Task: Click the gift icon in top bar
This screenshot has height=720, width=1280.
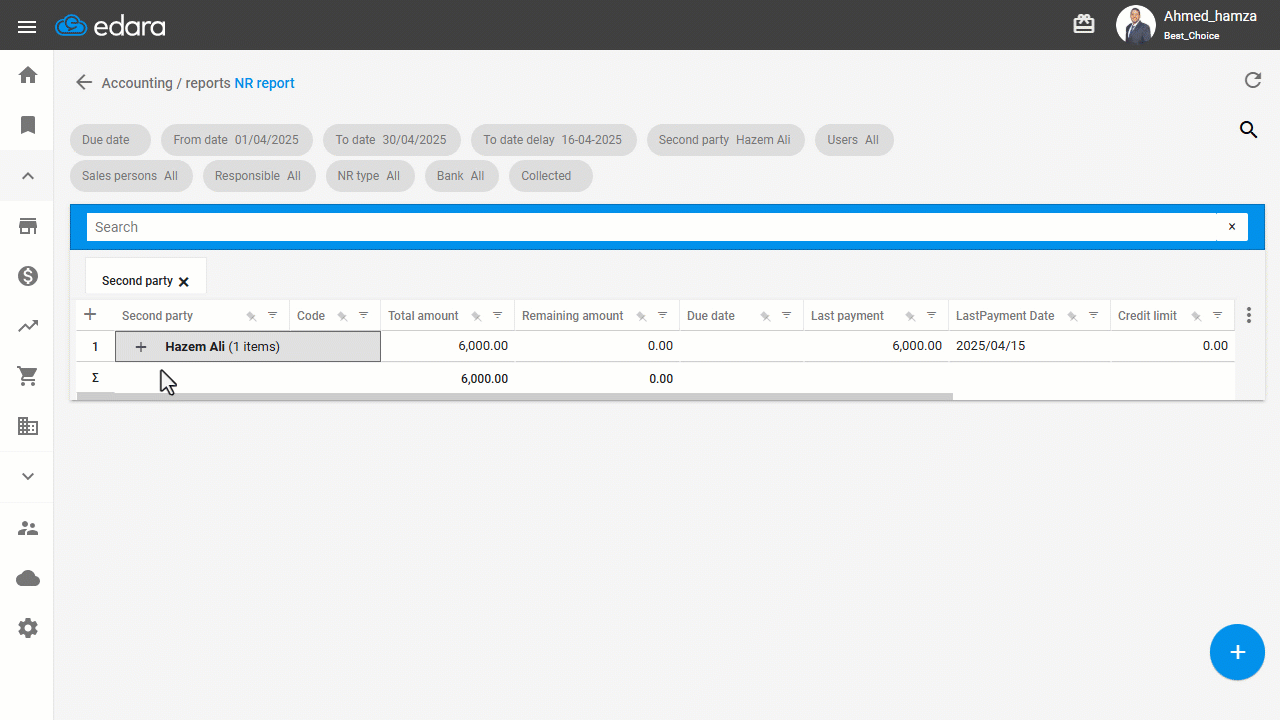Action: 1084,24
